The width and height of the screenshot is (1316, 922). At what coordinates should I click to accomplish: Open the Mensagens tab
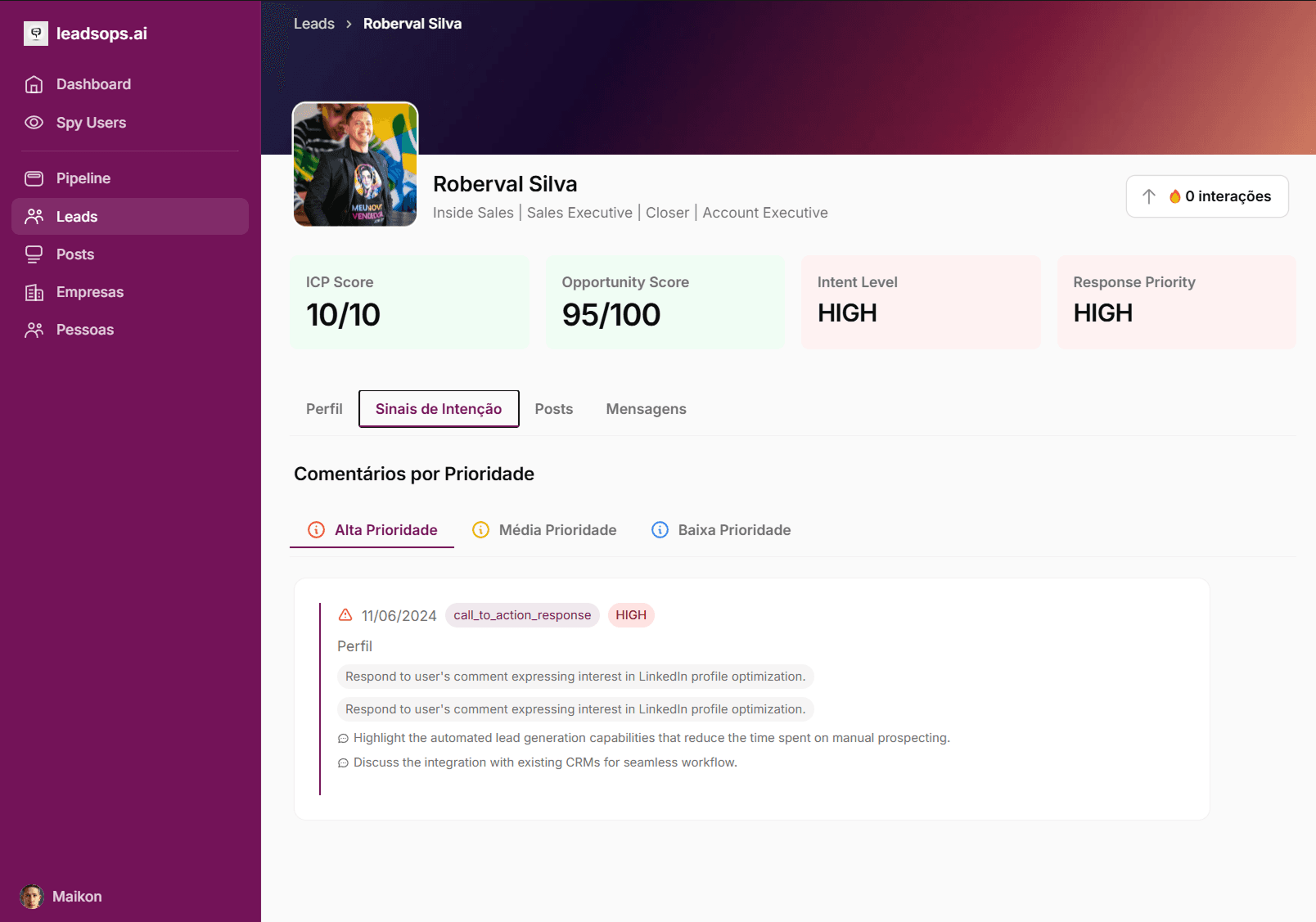646,409
